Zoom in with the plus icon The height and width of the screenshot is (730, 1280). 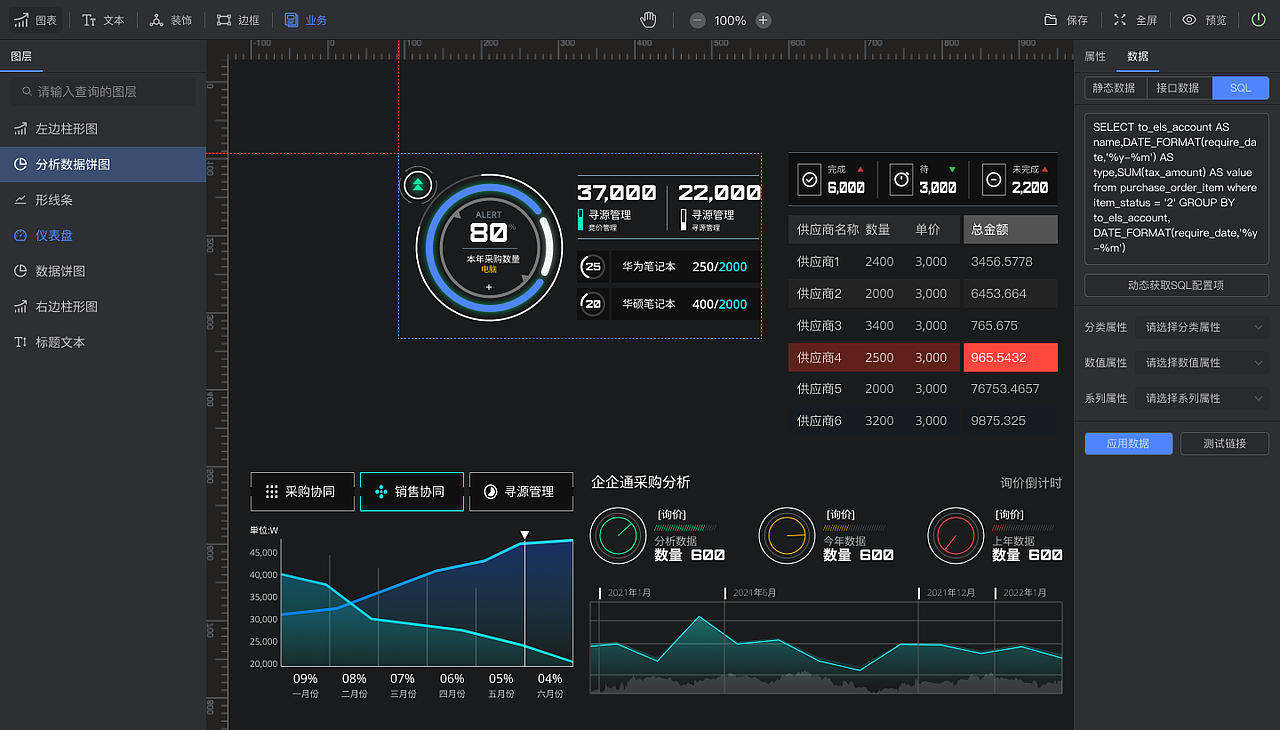763,20
